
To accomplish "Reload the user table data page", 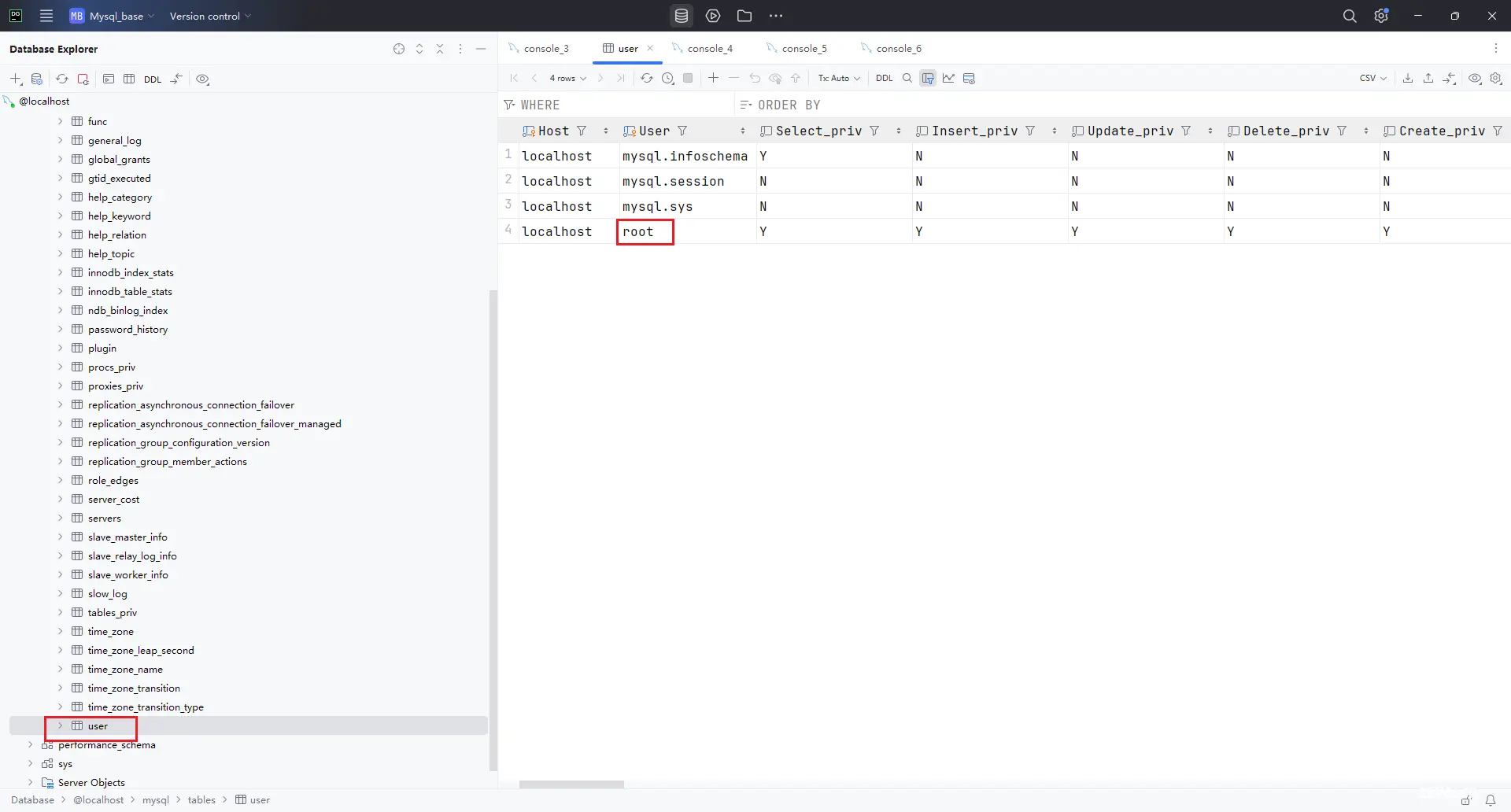I will click(646, 78).
